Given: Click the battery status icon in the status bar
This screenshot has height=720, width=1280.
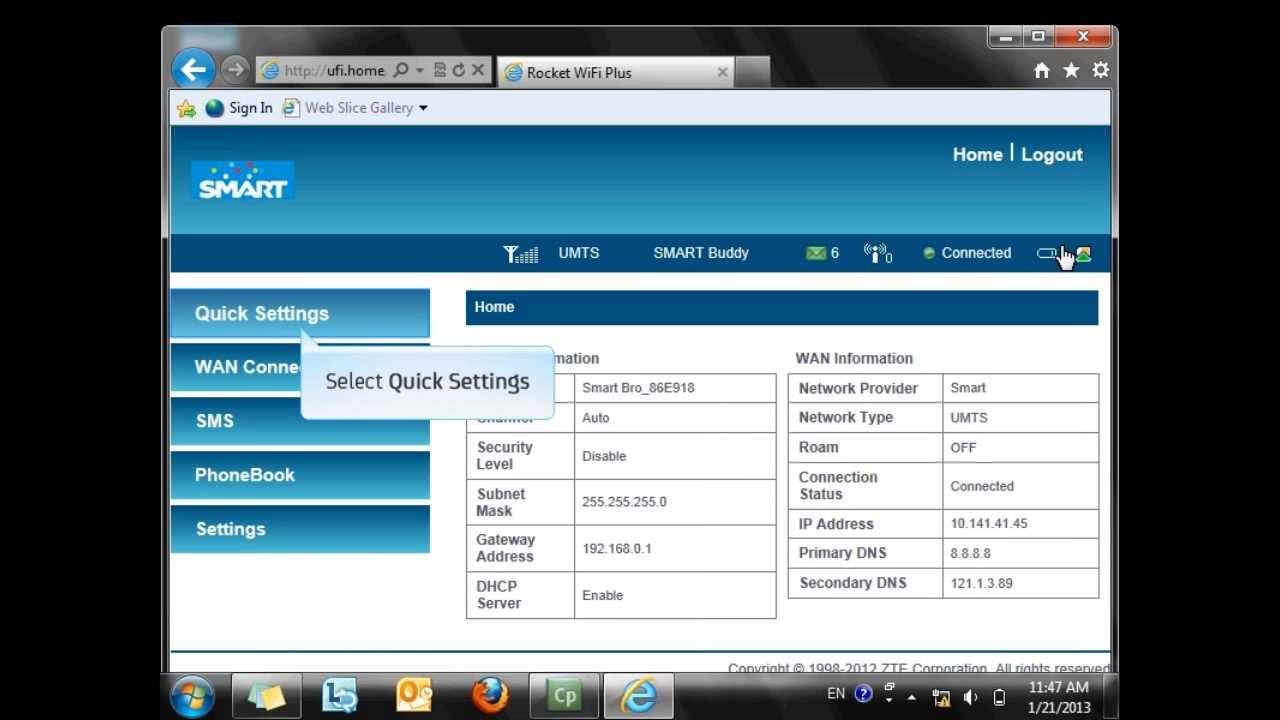Looking at the screenshot, I should (x=1047, y=253).
